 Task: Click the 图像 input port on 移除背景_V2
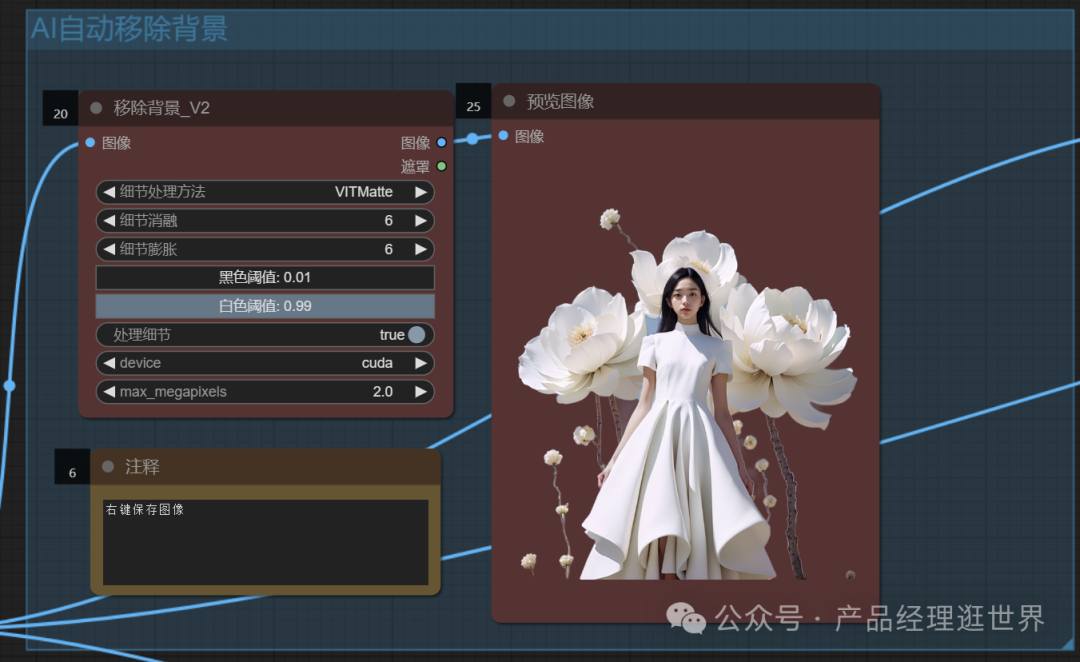90,143
